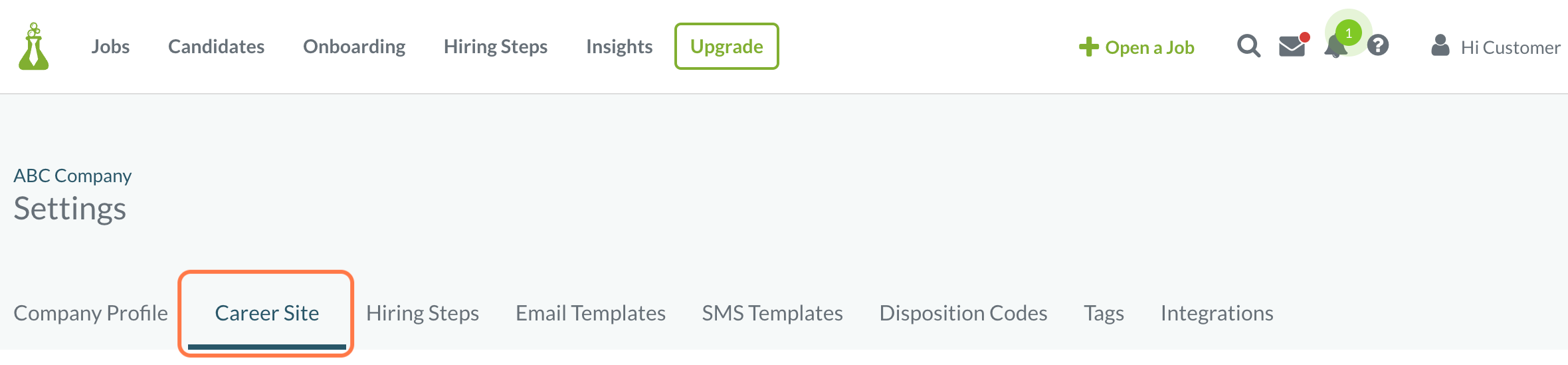Click the notifications bell icon
The image size is (1568, 365).
tap(1335, 48)
